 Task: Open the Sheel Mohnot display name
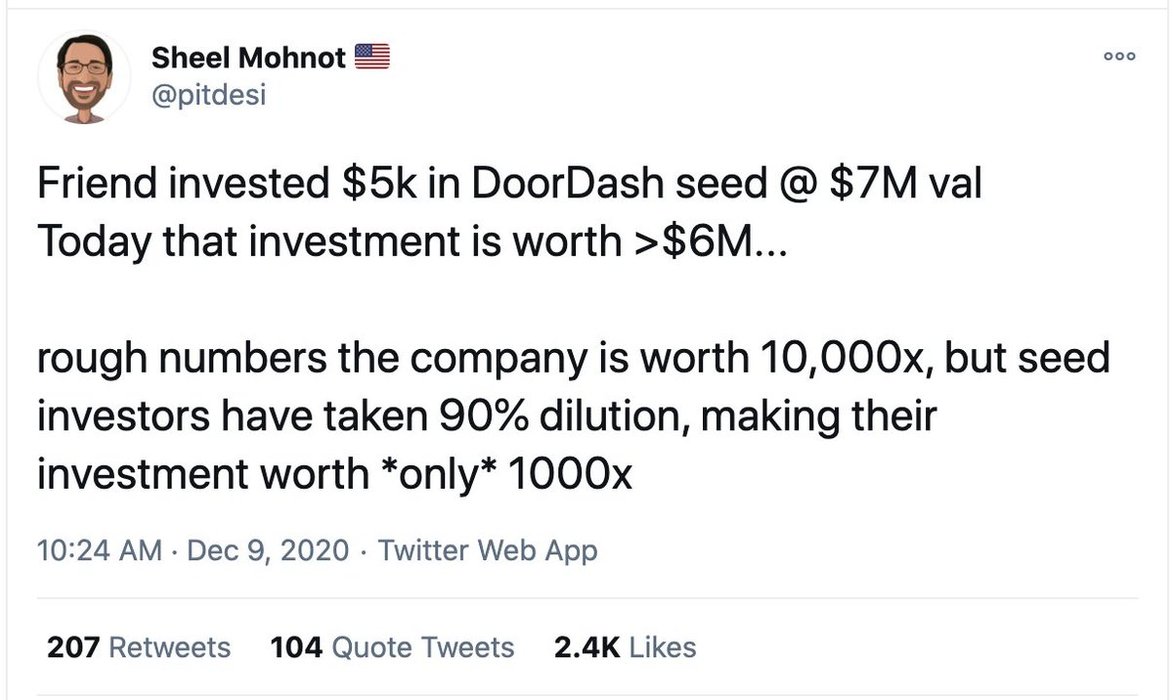248,58
